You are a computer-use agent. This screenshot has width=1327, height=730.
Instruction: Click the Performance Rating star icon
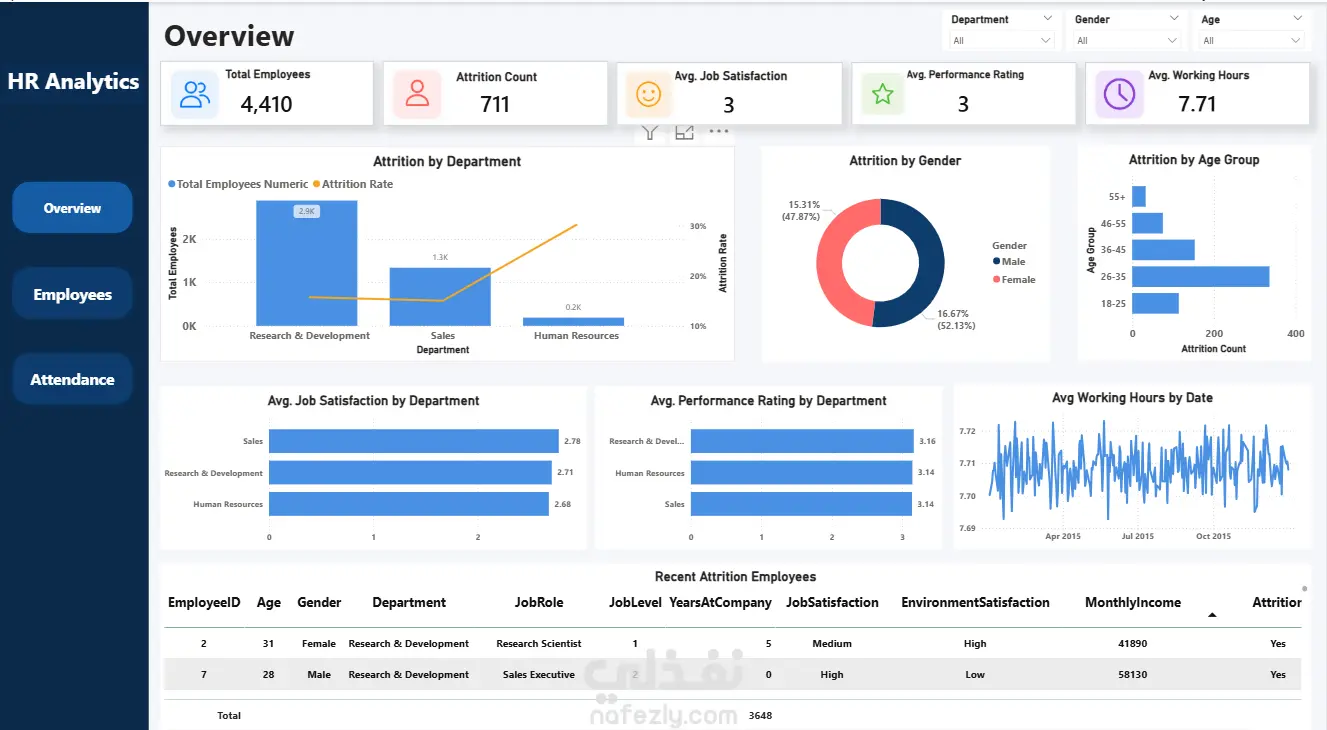pyautogui.click(x=882, y=94)
